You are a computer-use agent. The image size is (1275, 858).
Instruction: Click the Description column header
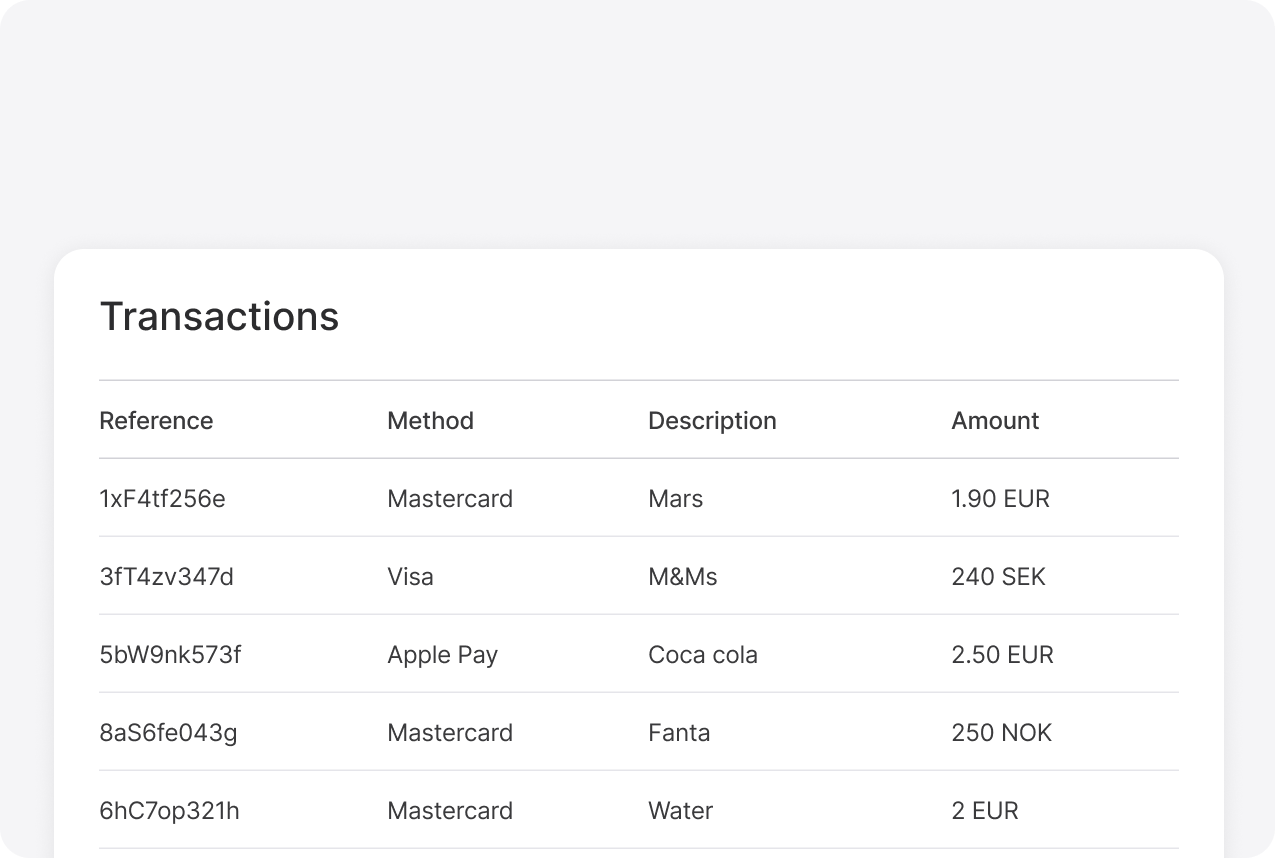pos(712,421)
